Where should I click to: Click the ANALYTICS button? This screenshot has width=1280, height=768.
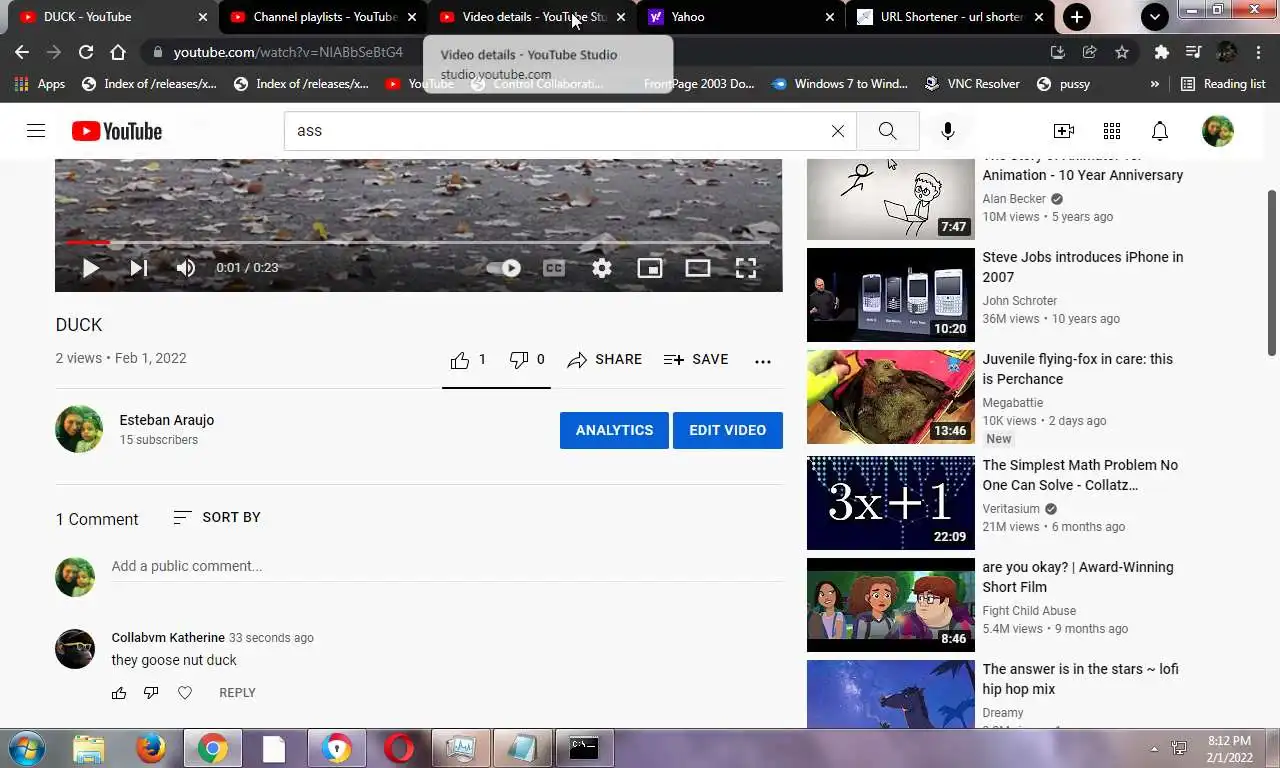614,430
